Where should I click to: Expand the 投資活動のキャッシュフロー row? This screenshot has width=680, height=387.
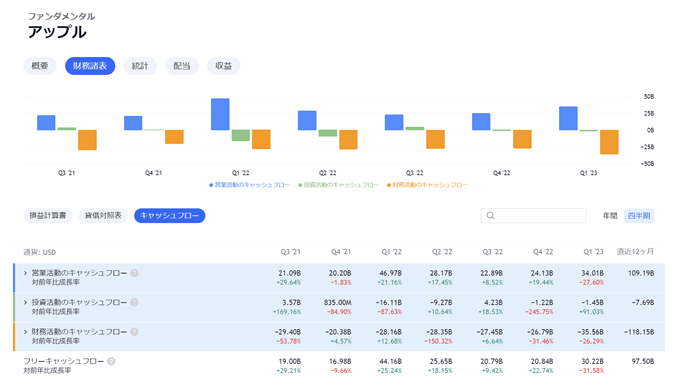pos(25,302)
